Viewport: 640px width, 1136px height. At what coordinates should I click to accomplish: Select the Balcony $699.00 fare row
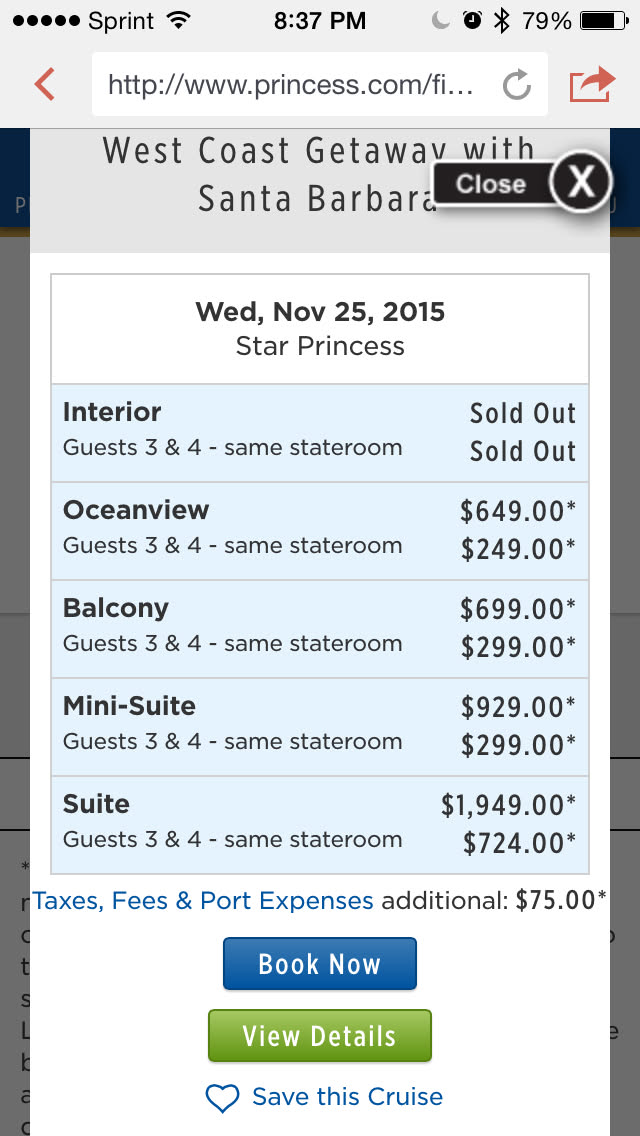pos(320,629)
